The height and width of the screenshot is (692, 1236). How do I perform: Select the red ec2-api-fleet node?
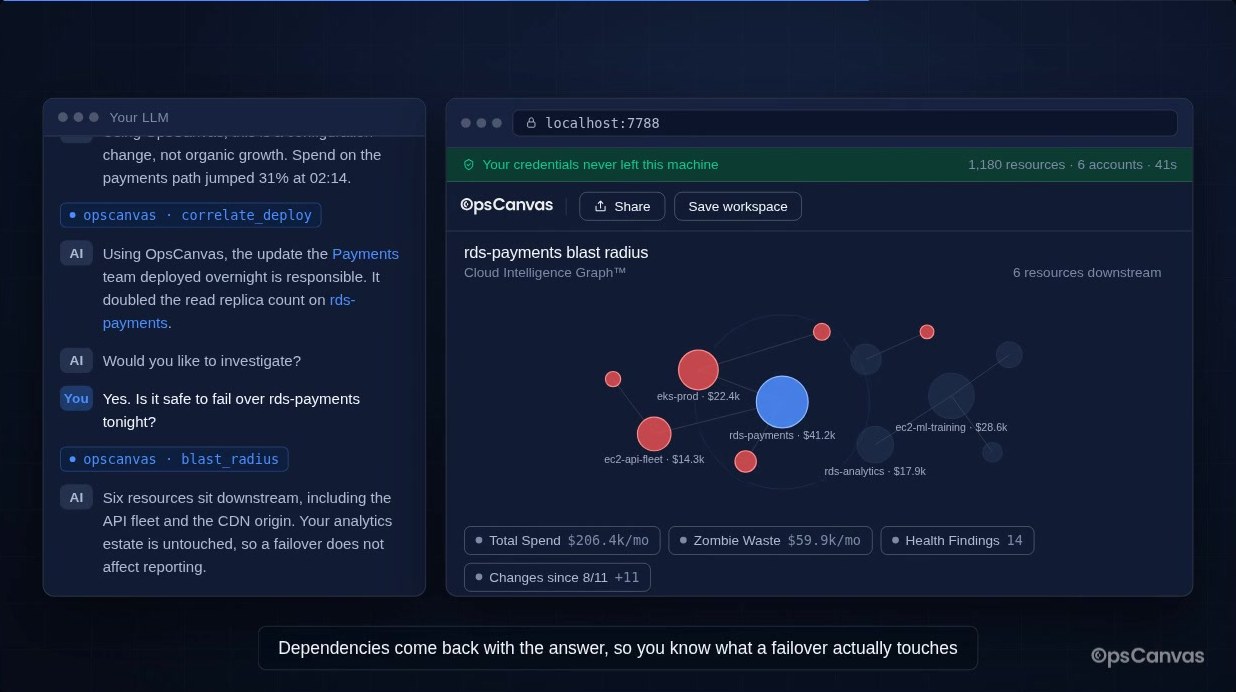click(x=654, y=434)
